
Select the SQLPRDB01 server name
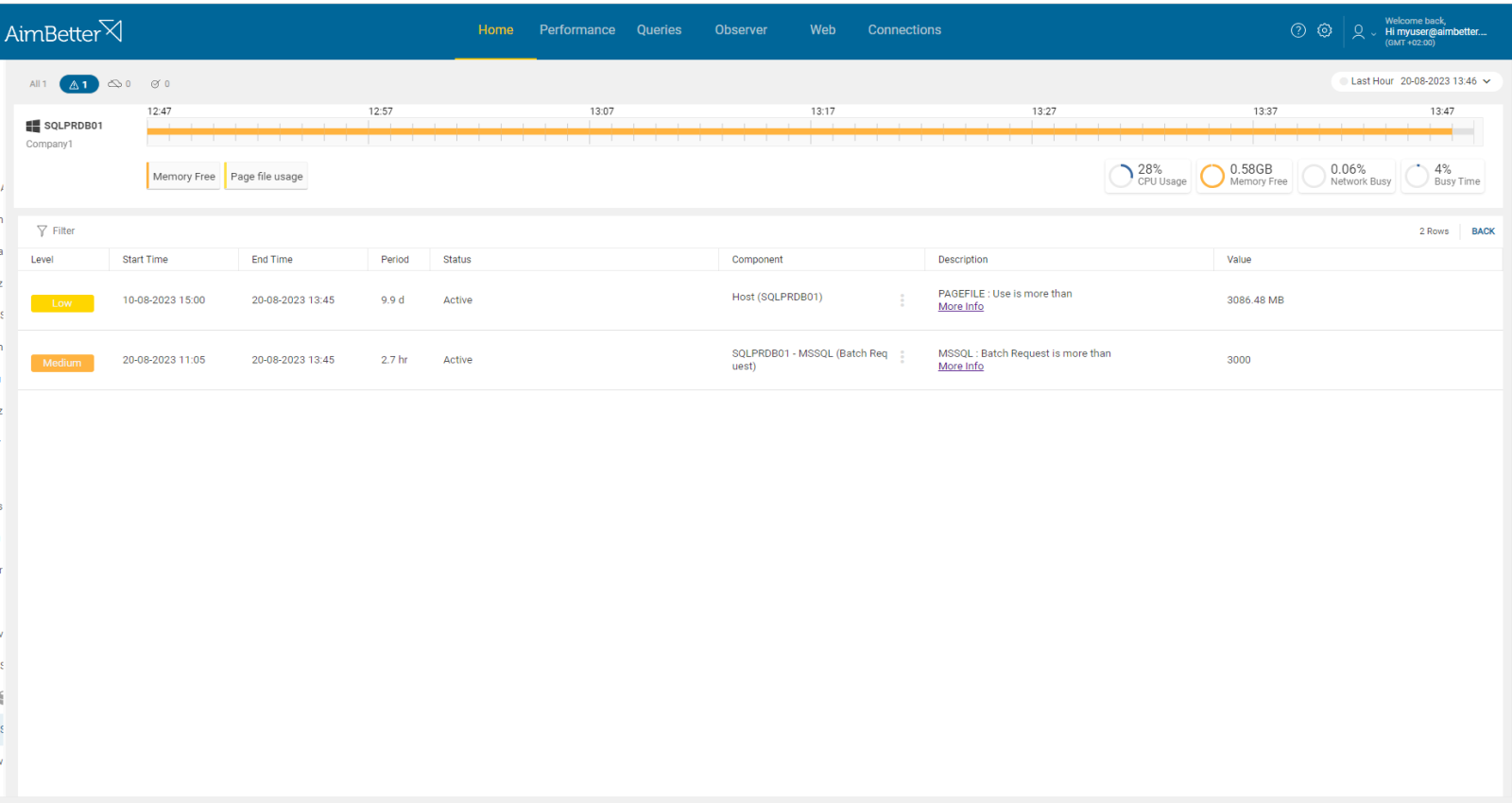coord(74,126)
